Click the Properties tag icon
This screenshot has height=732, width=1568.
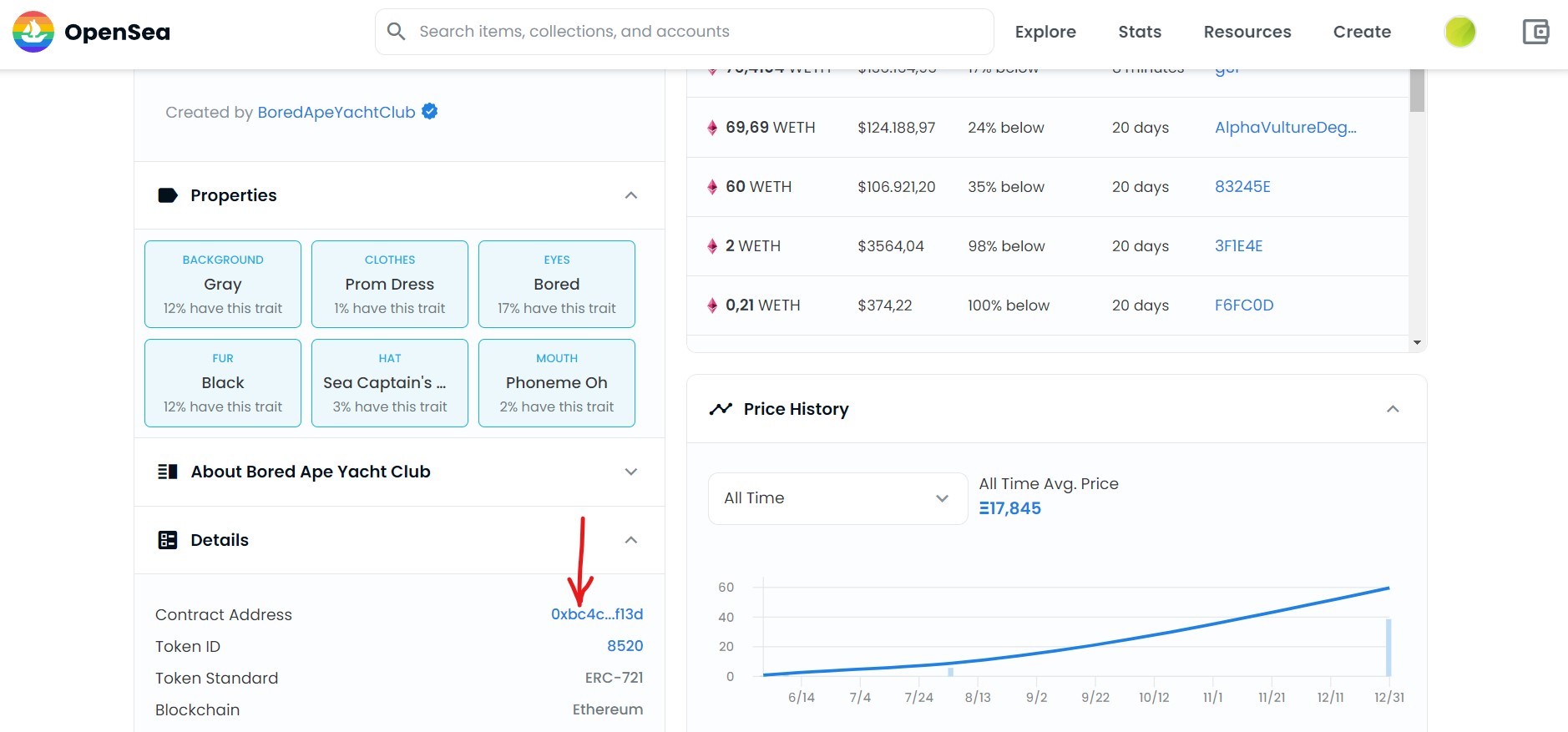tap(168, 195)
